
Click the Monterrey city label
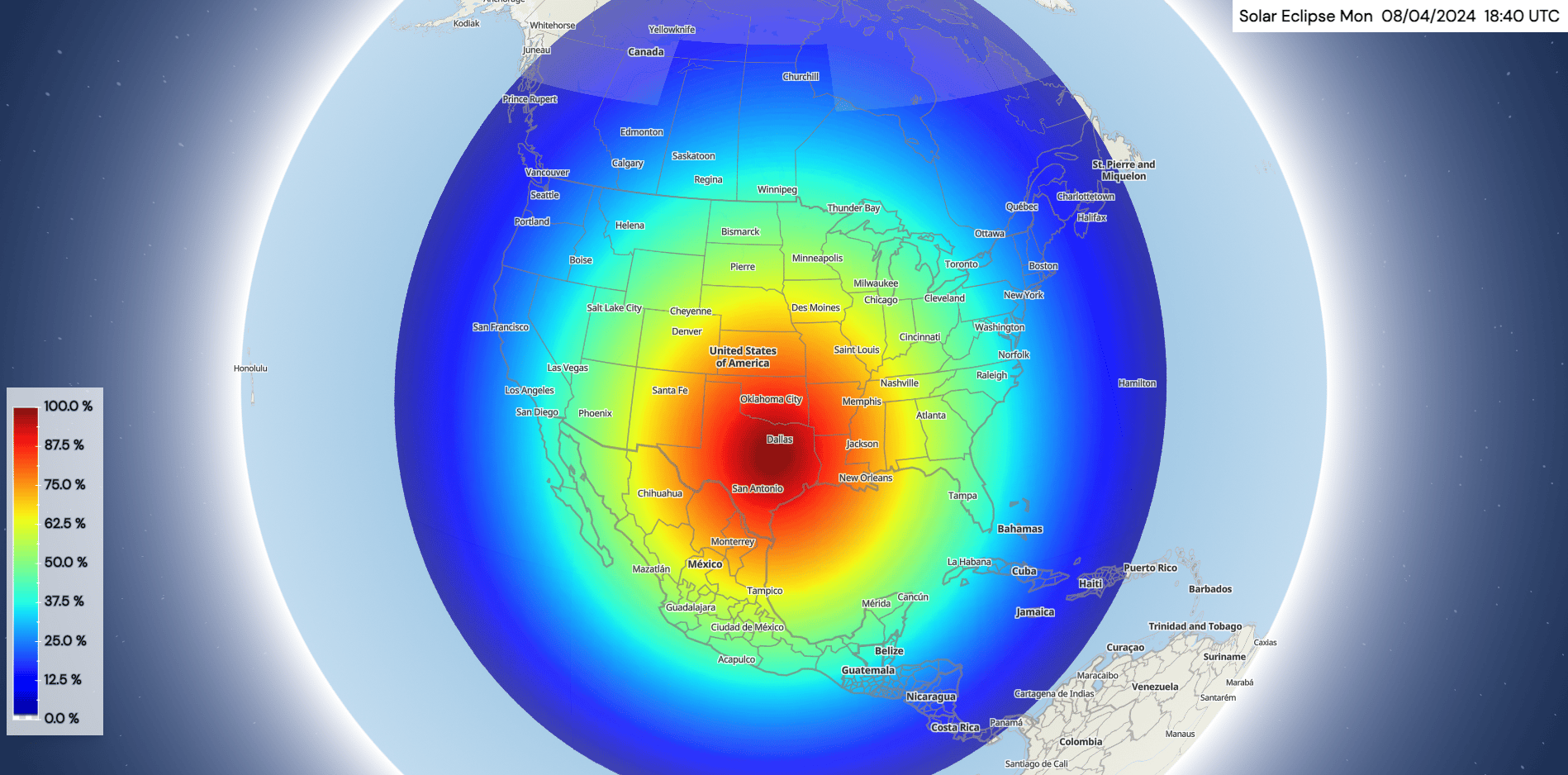click(x=733, y=542)
